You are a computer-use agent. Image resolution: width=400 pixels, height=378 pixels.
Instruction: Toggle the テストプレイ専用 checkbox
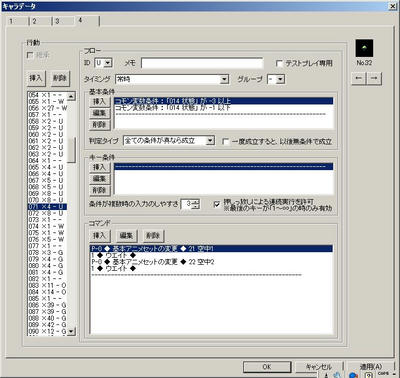click(279, 63)
